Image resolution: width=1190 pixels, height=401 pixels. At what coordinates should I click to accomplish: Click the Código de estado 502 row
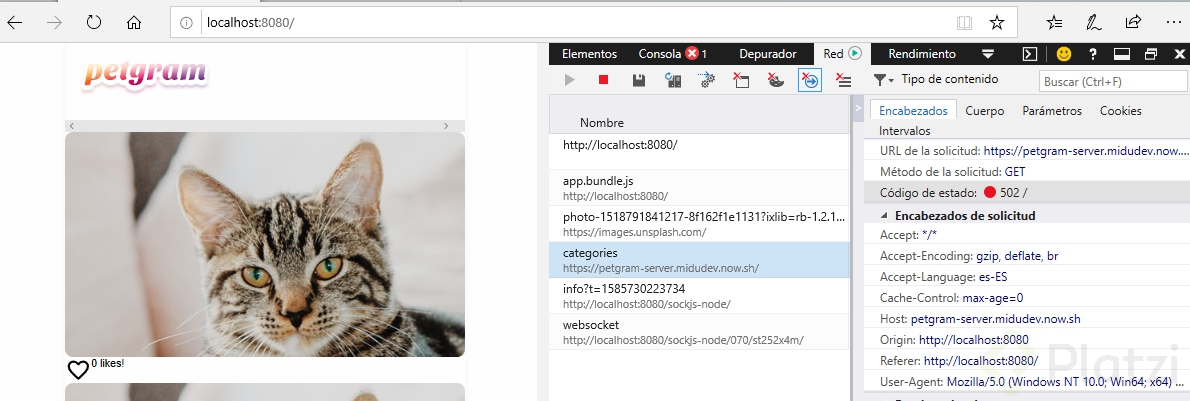(1027, 193)
